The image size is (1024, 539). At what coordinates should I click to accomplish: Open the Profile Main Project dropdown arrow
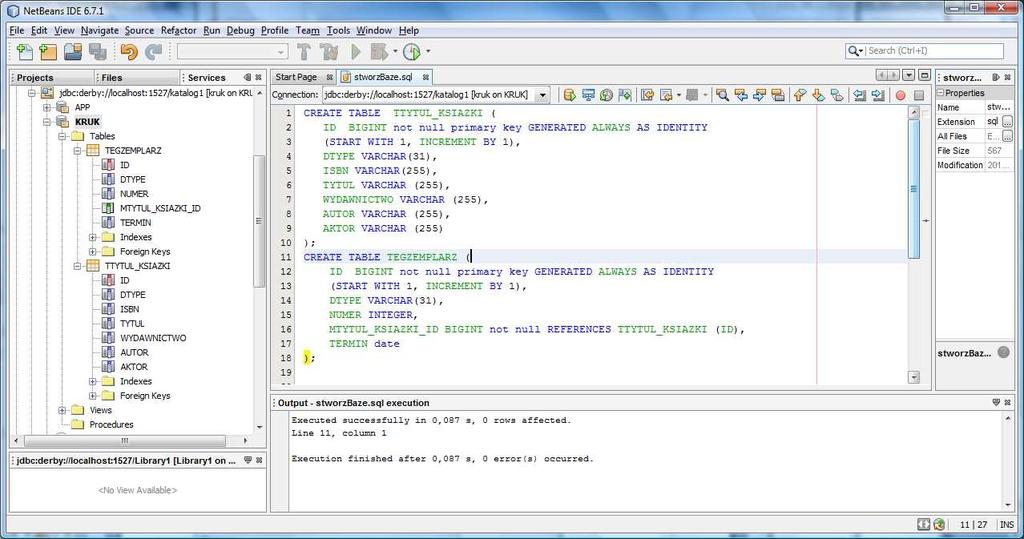point(428,52)
